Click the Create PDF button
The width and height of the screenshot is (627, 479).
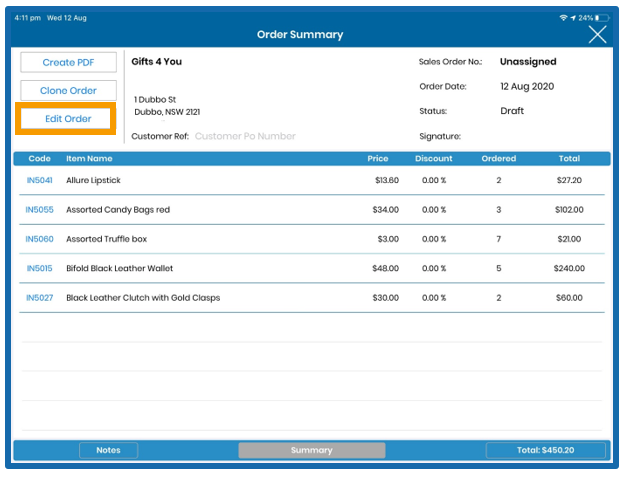click(x=68, y=62)
